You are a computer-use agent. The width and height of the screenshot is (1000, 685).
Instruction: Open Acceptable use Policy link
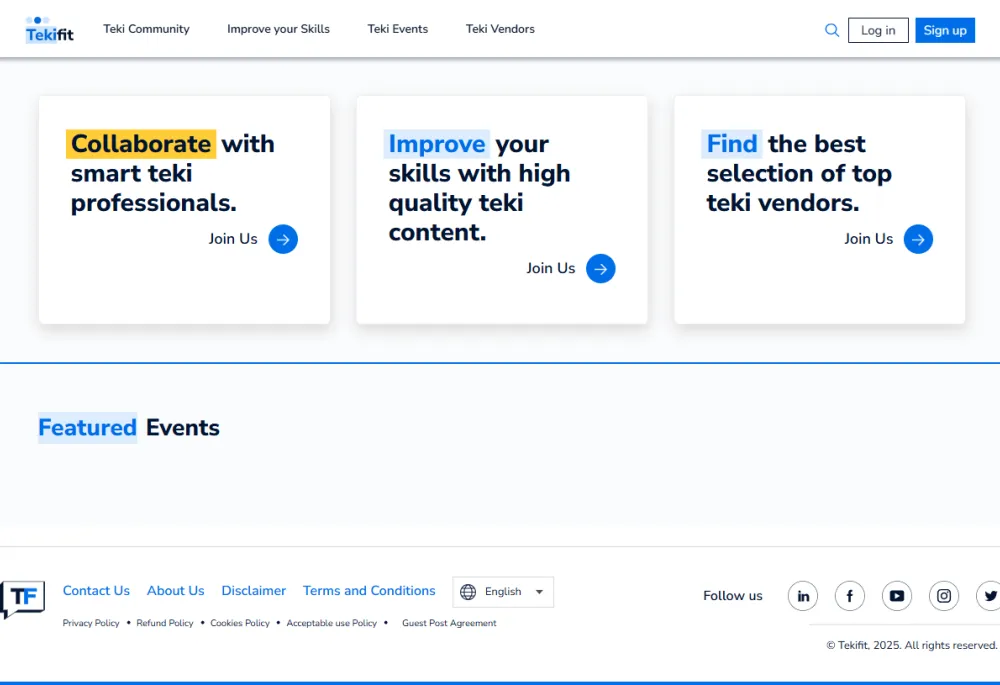click(x=332, y=623)
